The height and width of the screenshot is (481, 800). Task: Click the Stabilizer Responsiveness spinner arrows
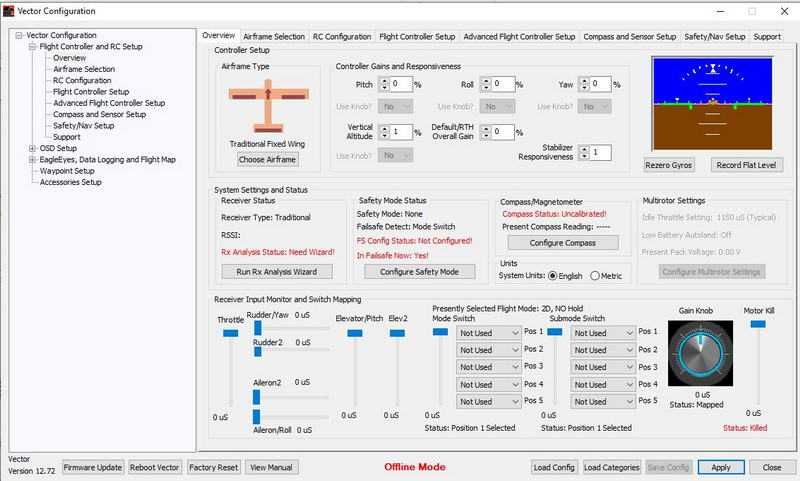[x=584, y=152]
